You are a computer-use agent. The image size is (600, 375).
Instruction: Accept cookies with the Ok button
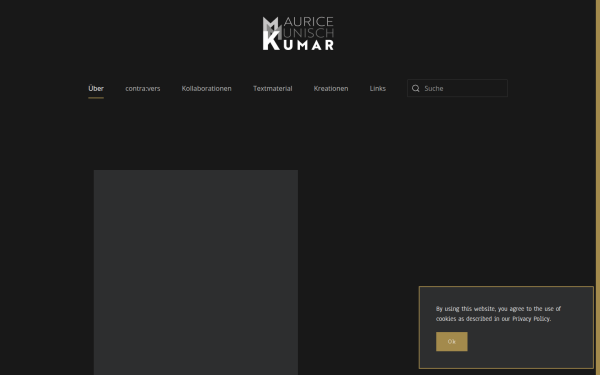(x=452, y=342)
